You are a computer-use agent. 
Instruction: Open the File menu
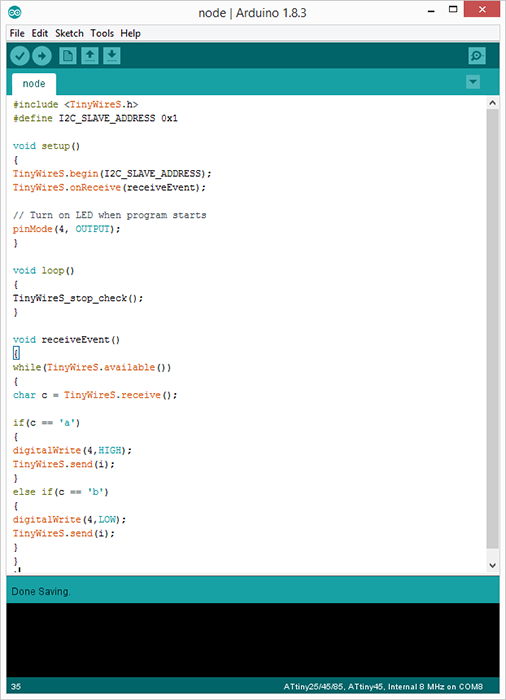17,33
